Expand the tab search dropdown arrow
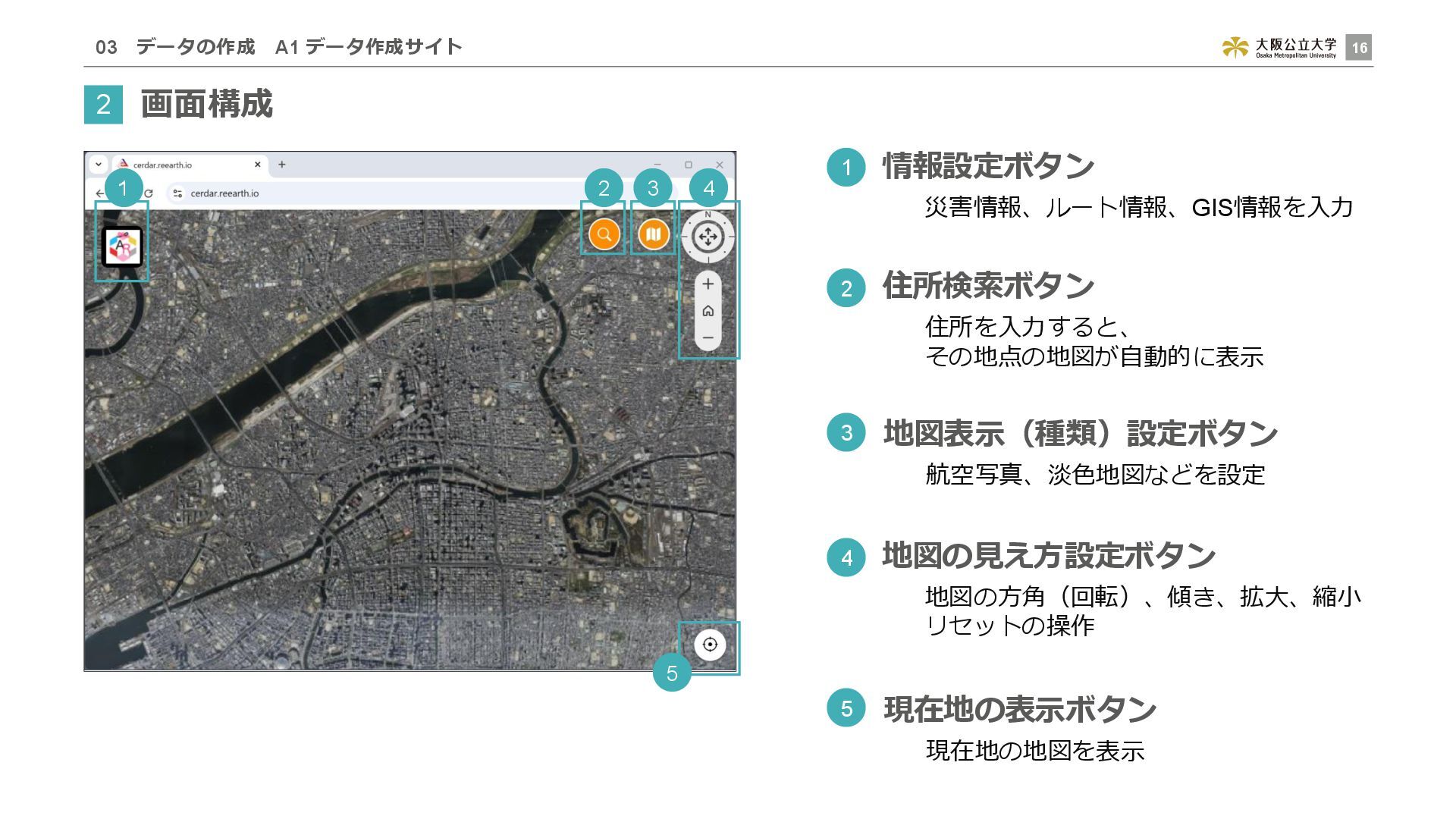Image resolution: width=1456 pixels, height=819 pixels. pyautogui.click(x=98, y=165)
